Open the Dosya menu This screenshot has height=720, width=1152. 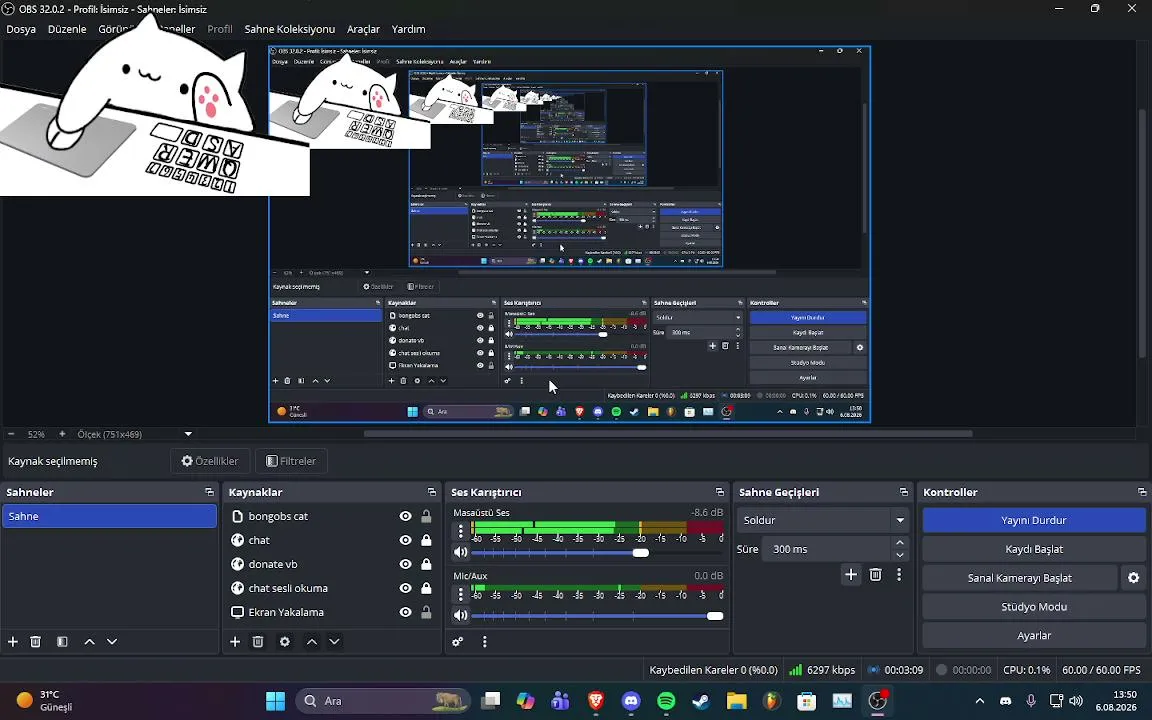click(21, 29)
